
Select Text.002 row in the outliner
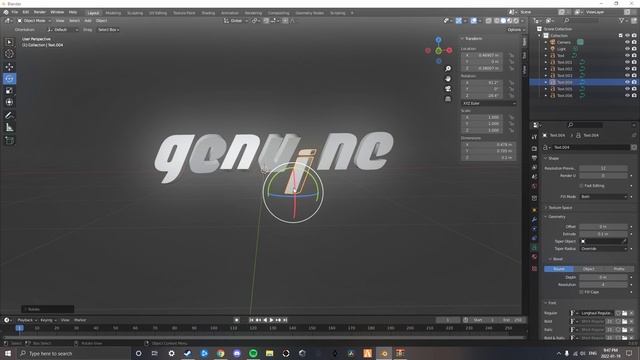(584, 69)
